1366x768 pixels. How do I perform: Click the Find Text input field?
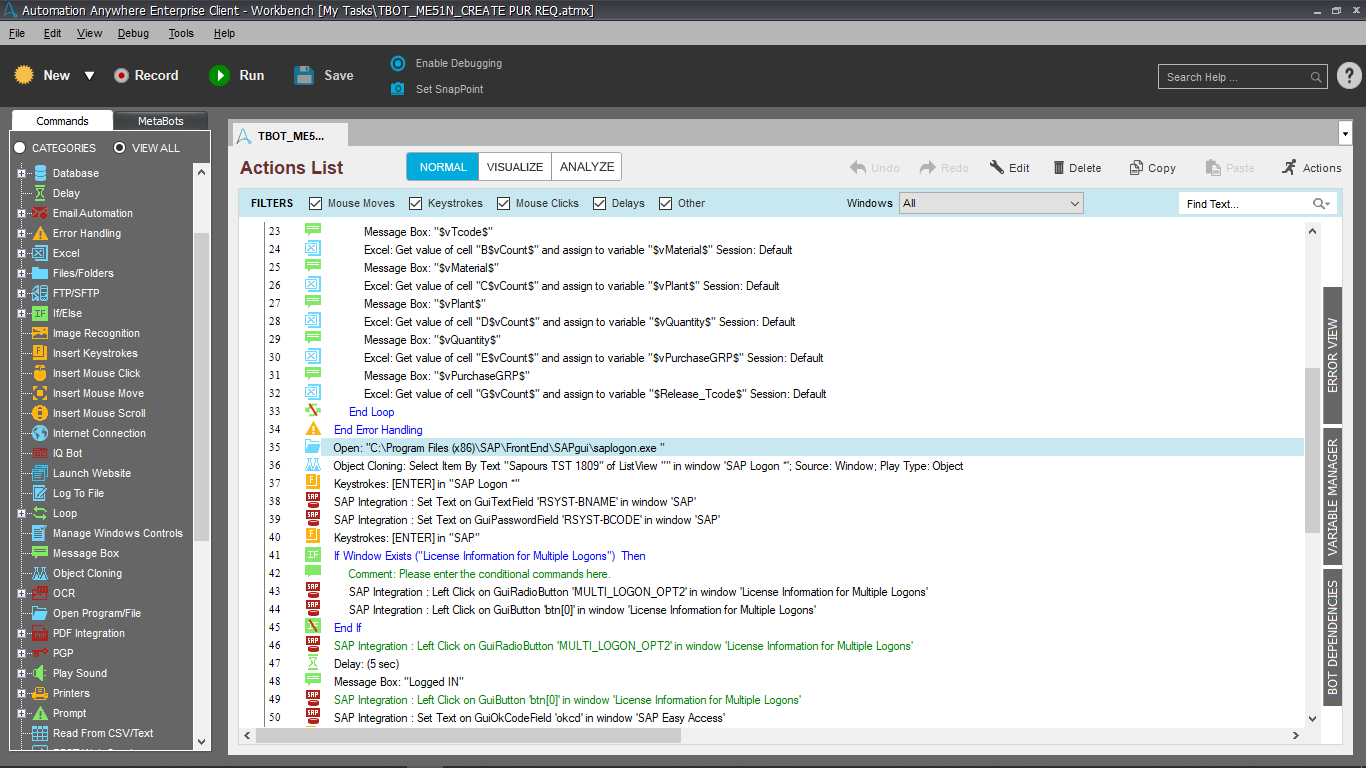pyautogui.click(x=1246, y=204)
